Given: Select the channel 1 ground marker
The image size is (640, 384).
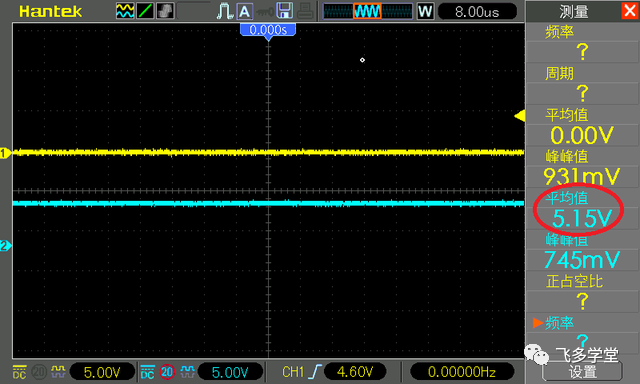Looking at the screenshot, I should coord(5,153).
